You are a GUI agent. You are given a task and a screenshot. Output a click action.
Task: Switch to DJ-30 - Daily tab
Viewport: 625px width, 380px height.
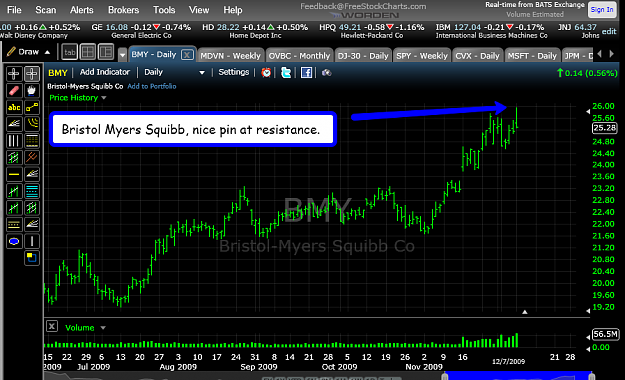[x=363, y=55]
